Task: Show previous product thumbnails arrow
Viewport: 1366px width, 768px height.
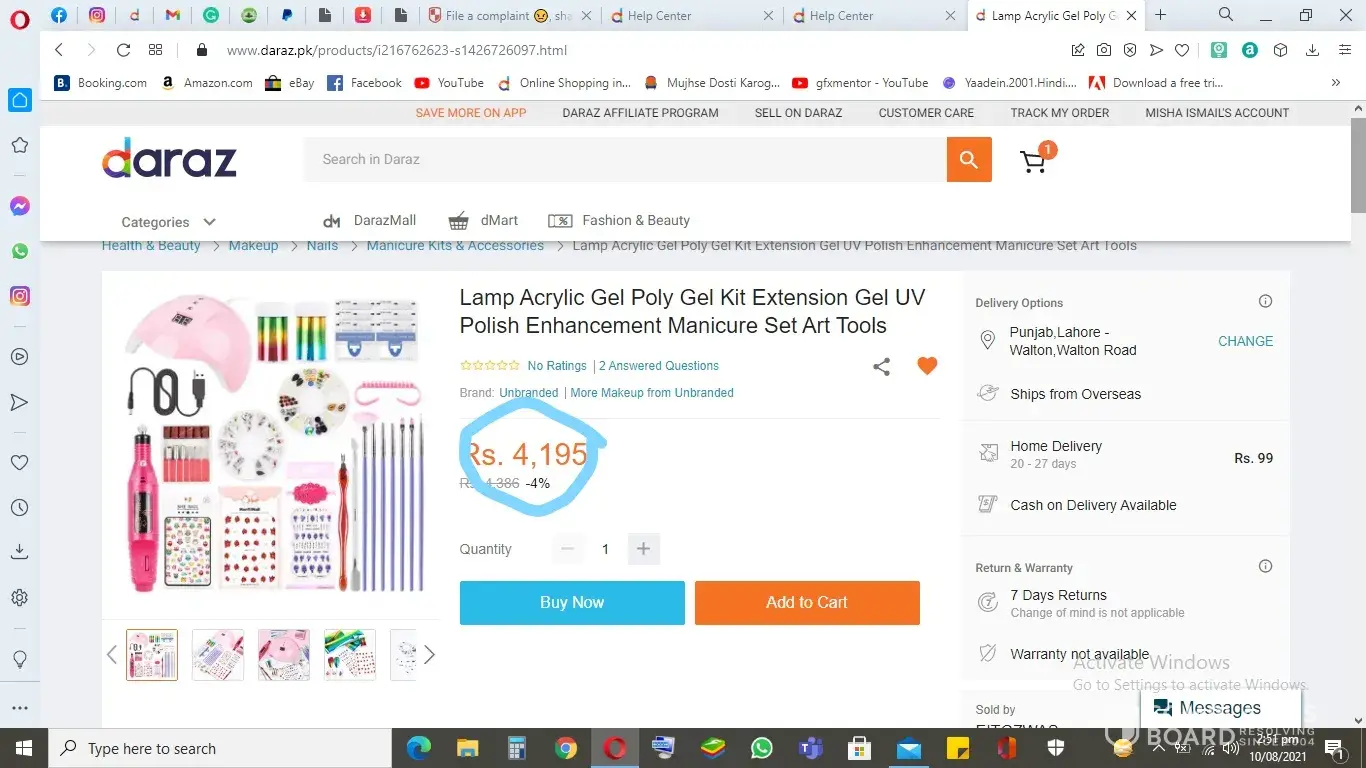Action: pos(111,655)
